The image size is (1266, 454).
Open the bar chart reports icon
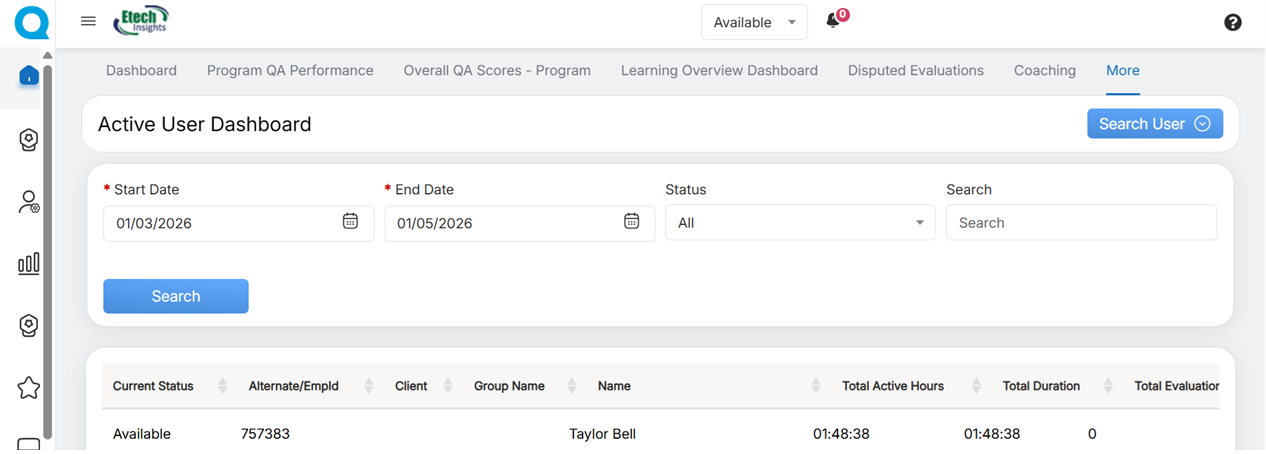[29, 263]
